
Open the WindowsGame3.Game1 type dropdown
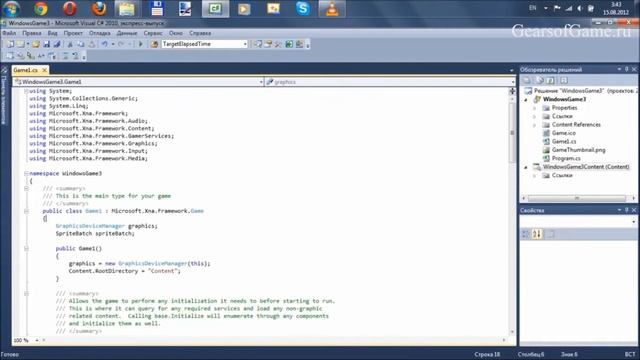point(261,82)
